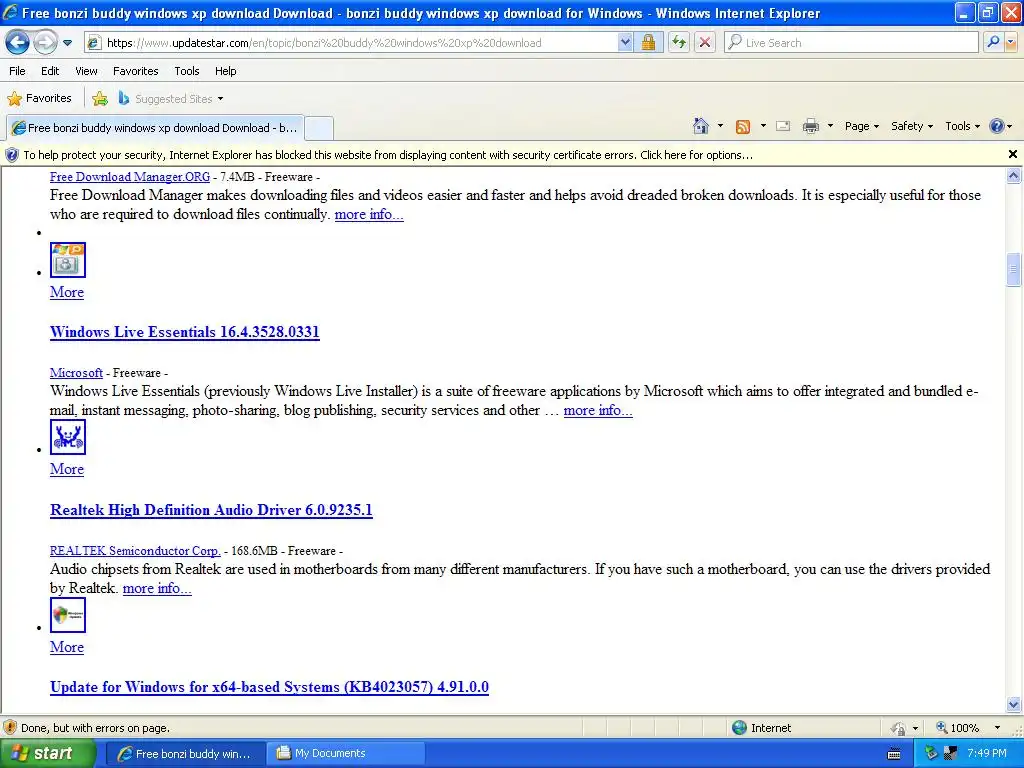The width and height of the screenshot is (1024, 768).
Task: Open the Tools command bar menu
Action: [x=962, y=126]
